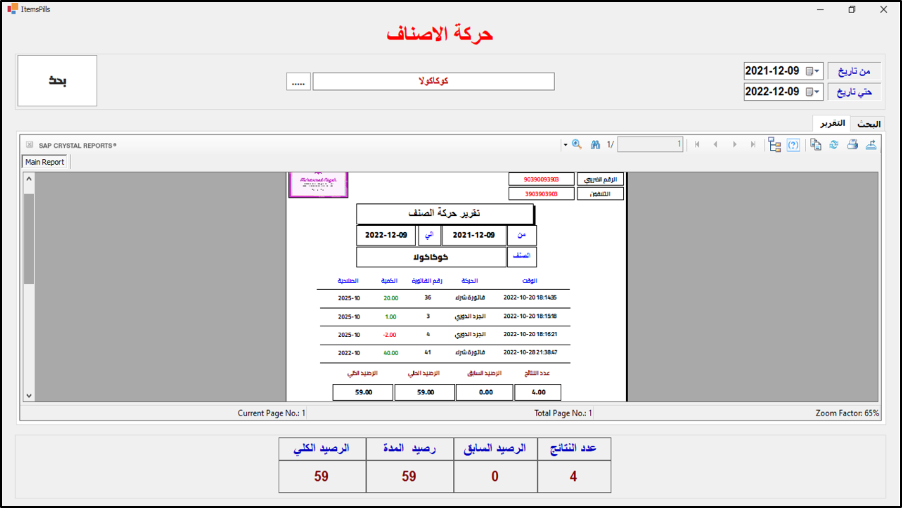The width and height of the screenshot is (902, 508).
Task: Switch to the البحث tab
Action: [x=867, y=123]
